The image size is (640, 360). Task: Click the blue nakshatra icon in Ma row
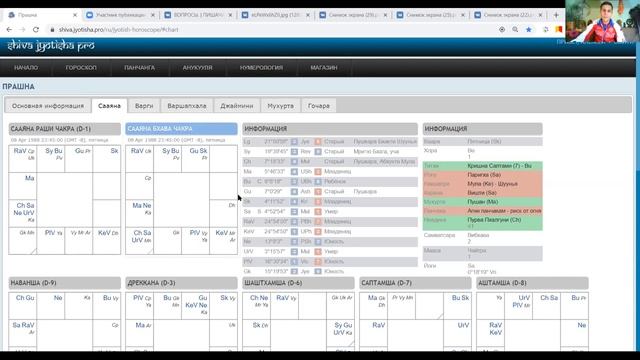[x=294, y=171]
